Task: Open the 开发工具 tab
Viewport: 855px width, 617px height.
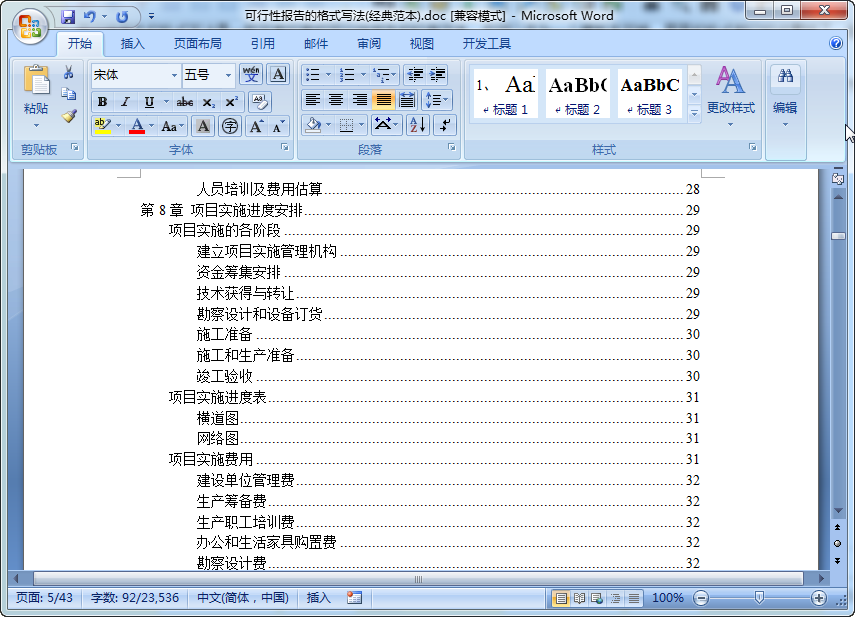Action: pyautogui.click(x=486, y=44)
